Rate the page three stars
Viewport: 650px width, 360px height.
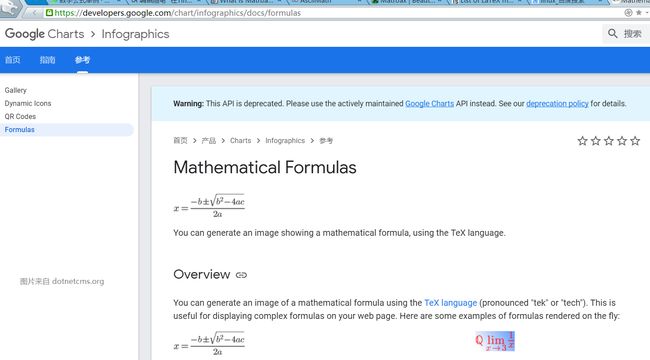click(x=609, y=141)
